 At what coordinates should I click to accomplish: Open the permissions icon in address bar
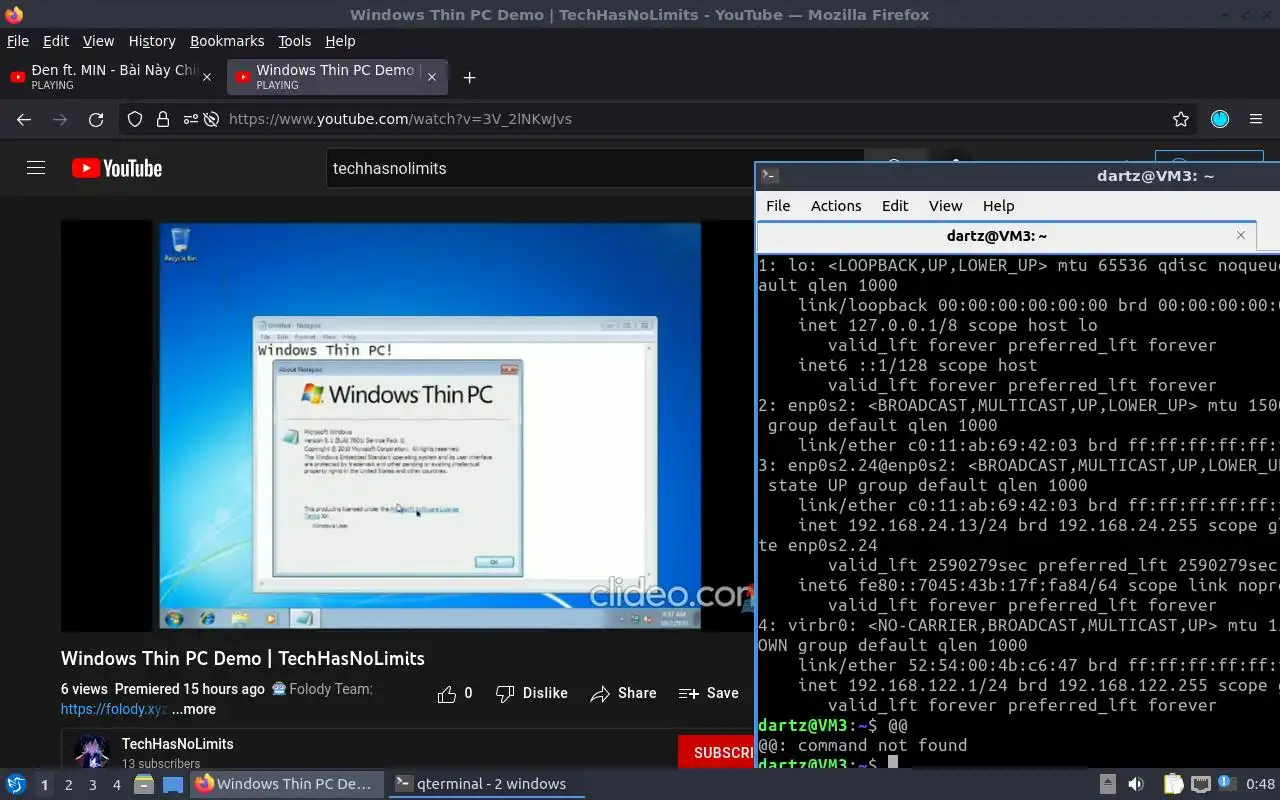click(x=190, y=119)
